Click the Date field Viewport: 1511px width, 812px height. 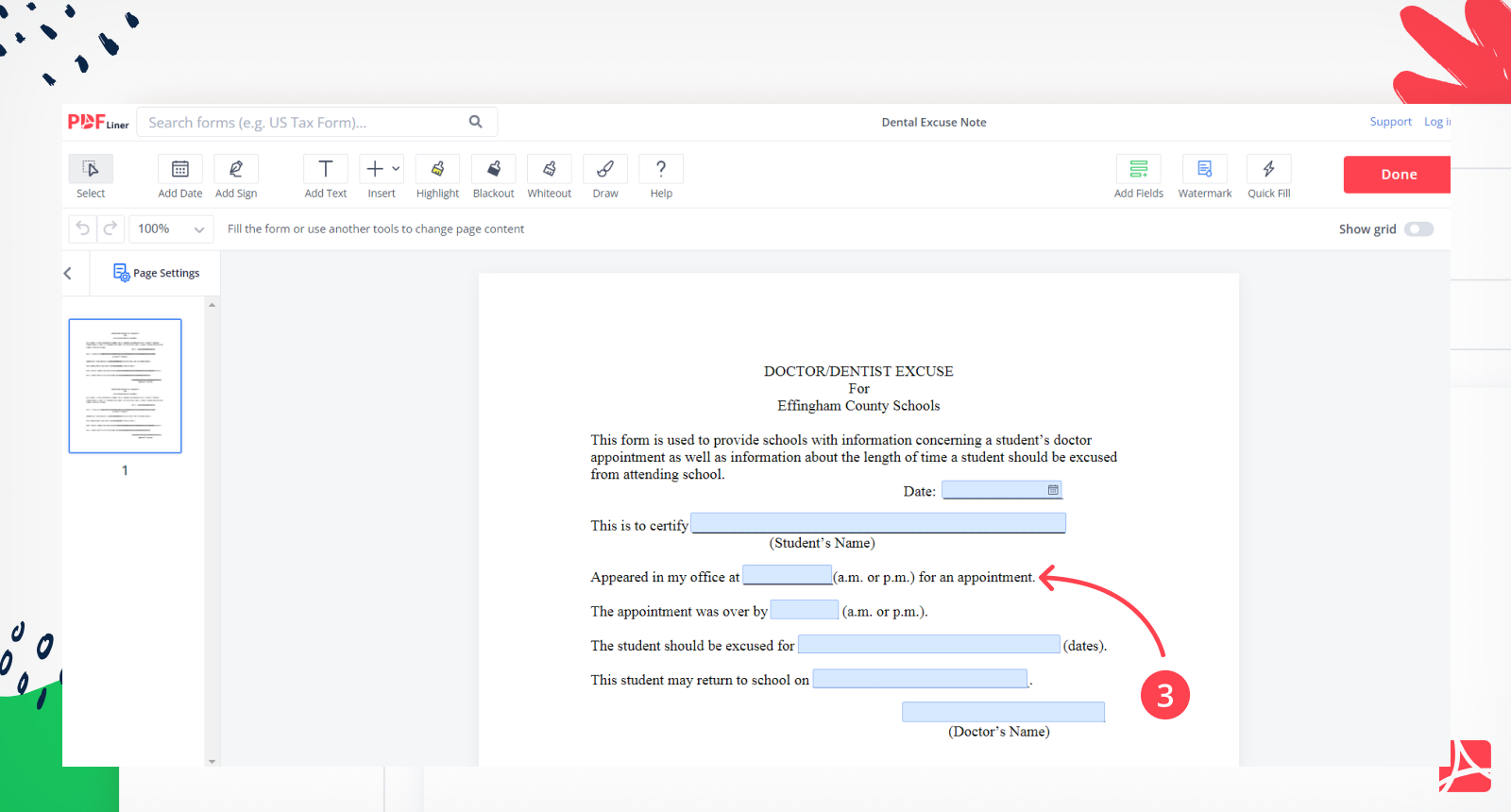coord(1002,490)
